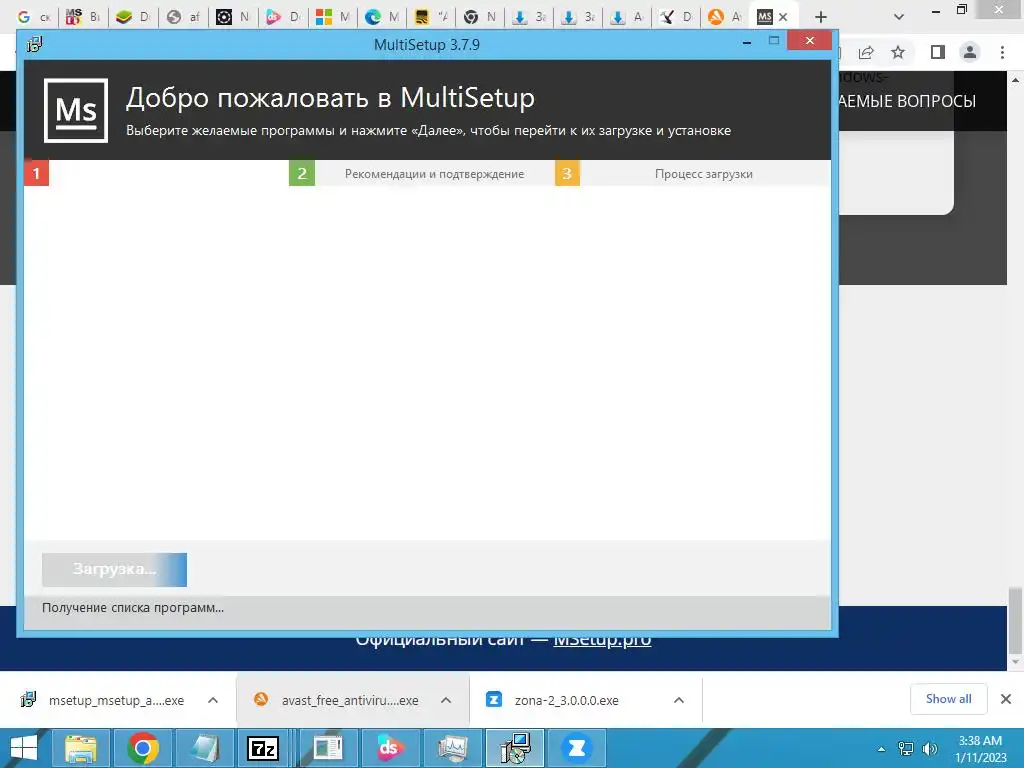
Task: Click status text Получение списка программ...
Action: pyautogui.click(x=133, y=607)
